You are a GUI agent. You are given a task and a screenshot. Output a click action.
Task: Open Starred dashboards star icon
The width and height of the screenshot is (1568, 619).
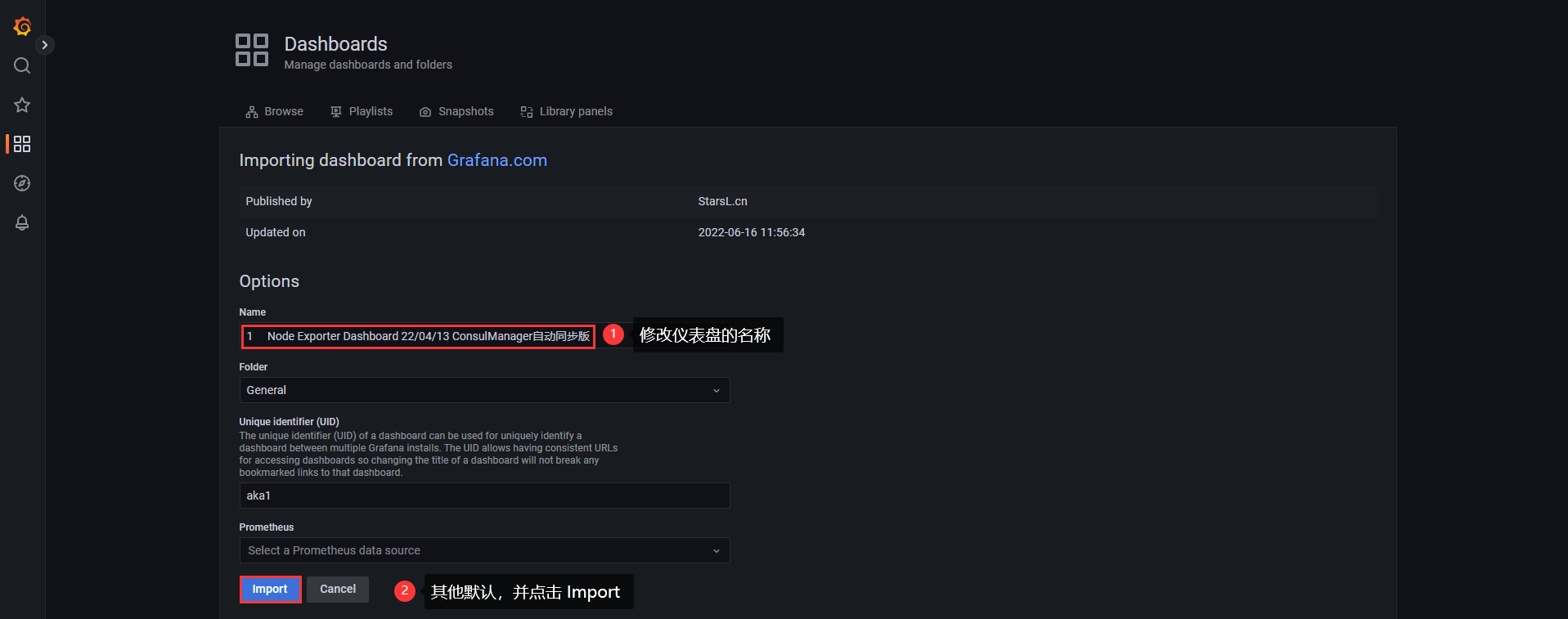pyautogui.click(x=22, y=105)
